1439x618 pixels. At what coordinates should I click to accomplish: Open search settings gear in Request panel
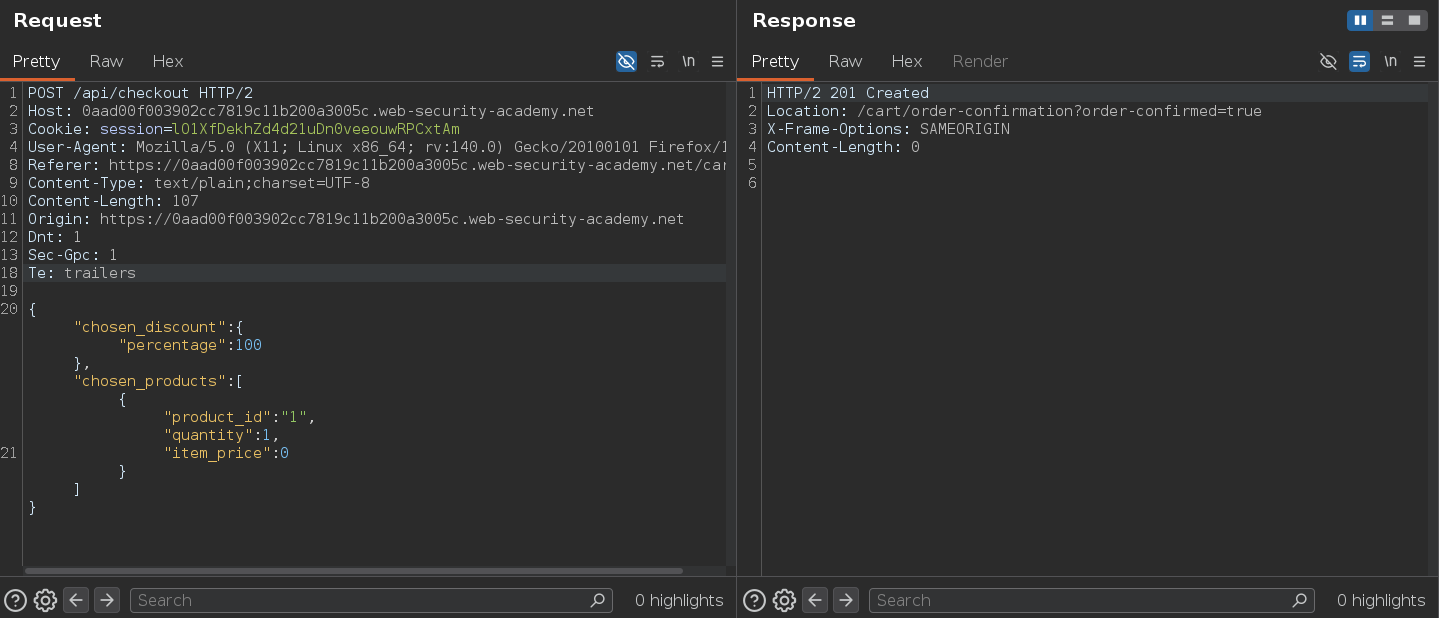click(45, 600)
